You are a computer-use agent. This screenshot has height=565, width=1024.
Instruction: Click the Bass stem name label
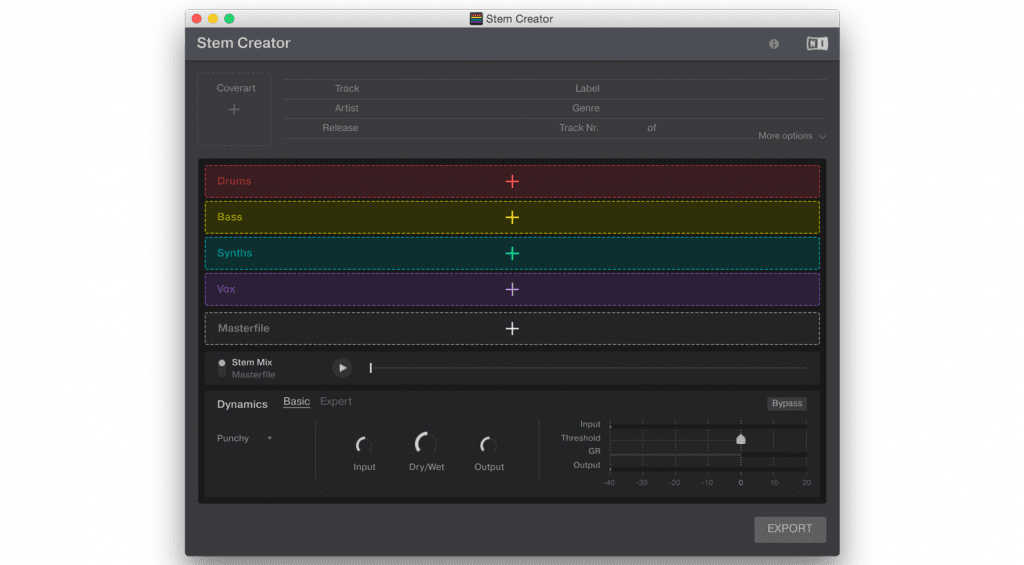coord(229,217)
